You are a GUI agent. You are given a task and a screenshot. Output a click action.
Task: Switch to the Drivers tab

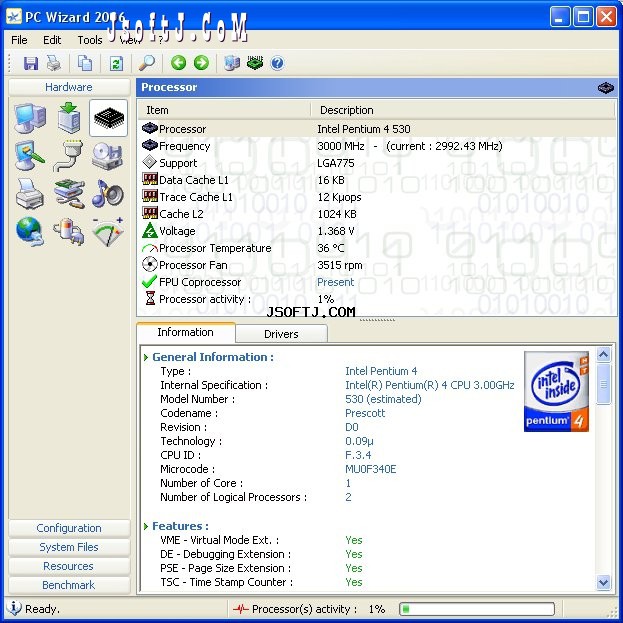point(281,334)
